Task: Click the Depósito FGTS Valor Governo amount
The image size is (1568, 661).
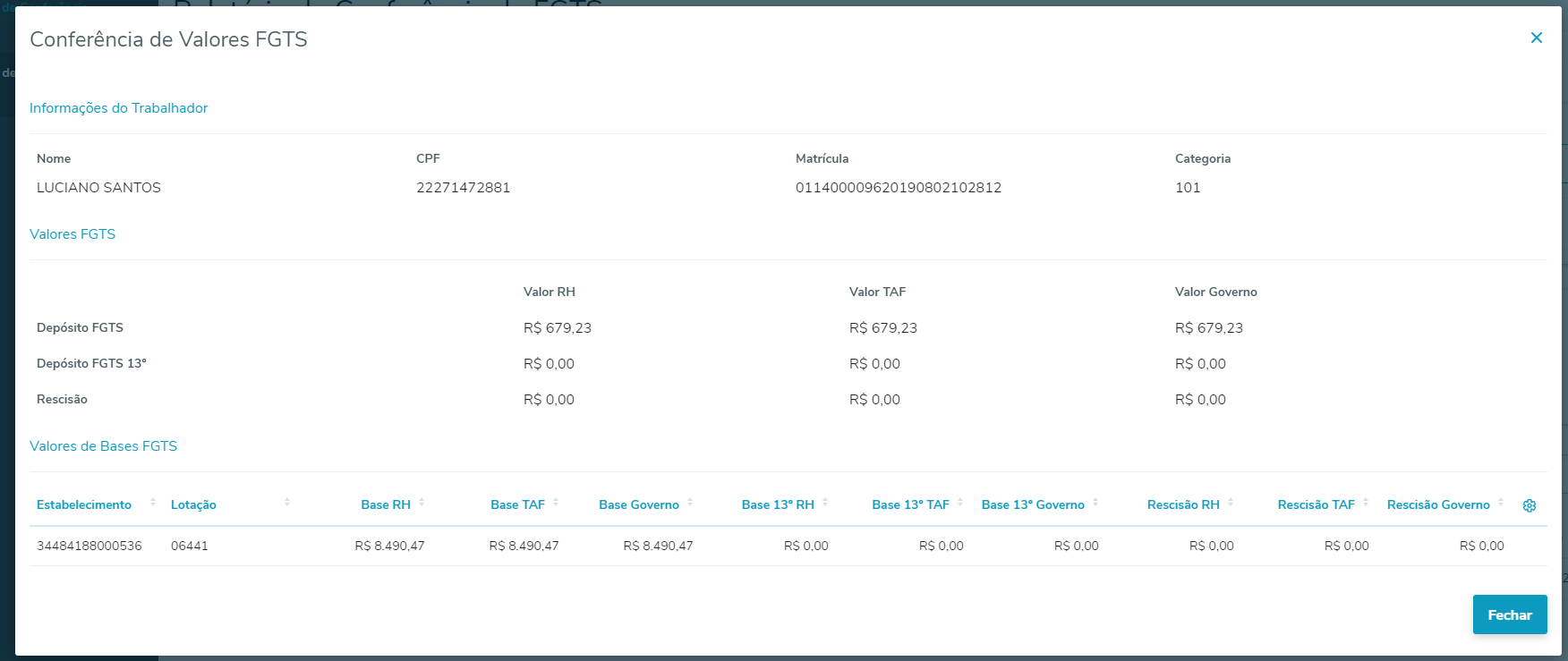Action: pos(1209,327)
